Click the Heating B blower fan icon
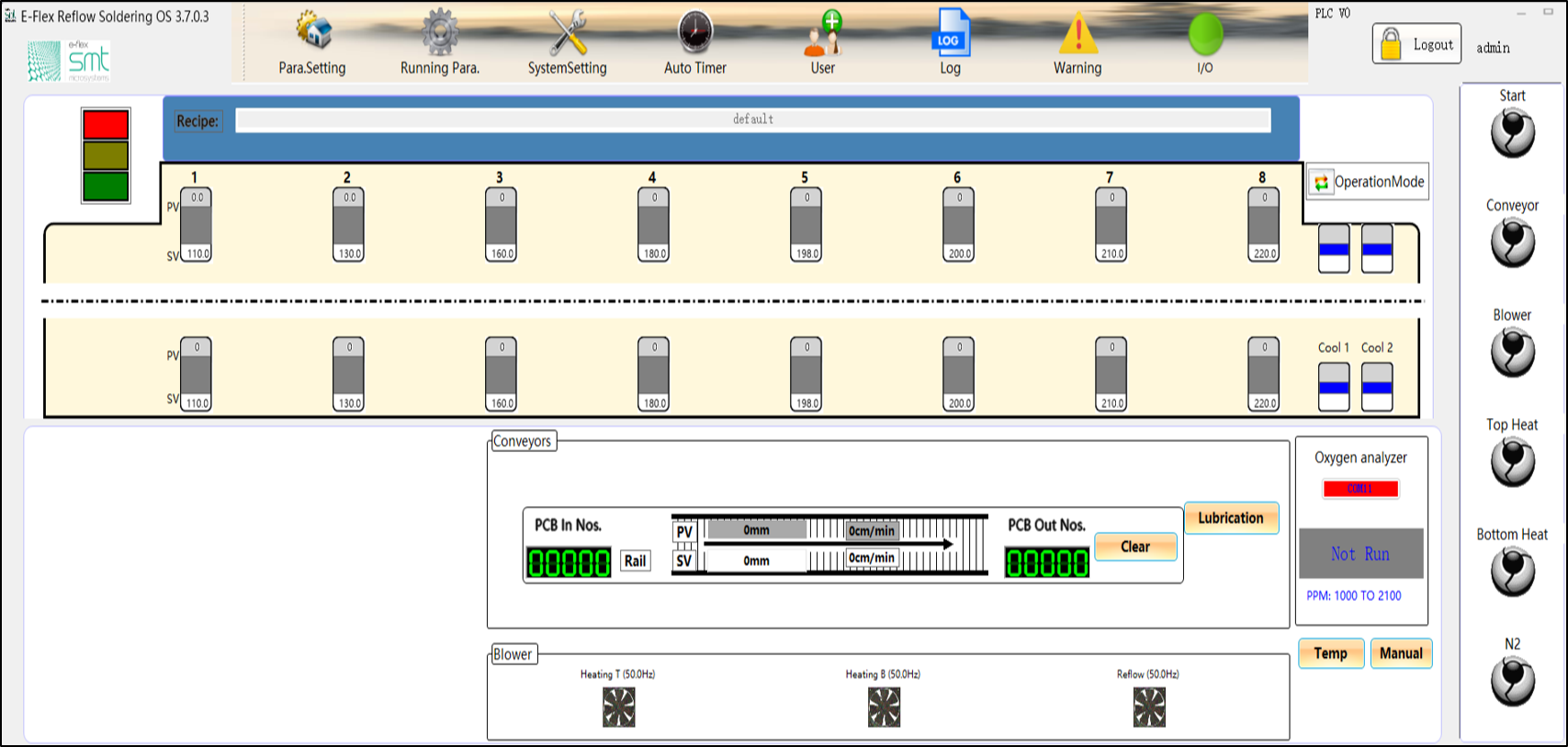Viewport: 1568px width, 747px height. [884, 707]
